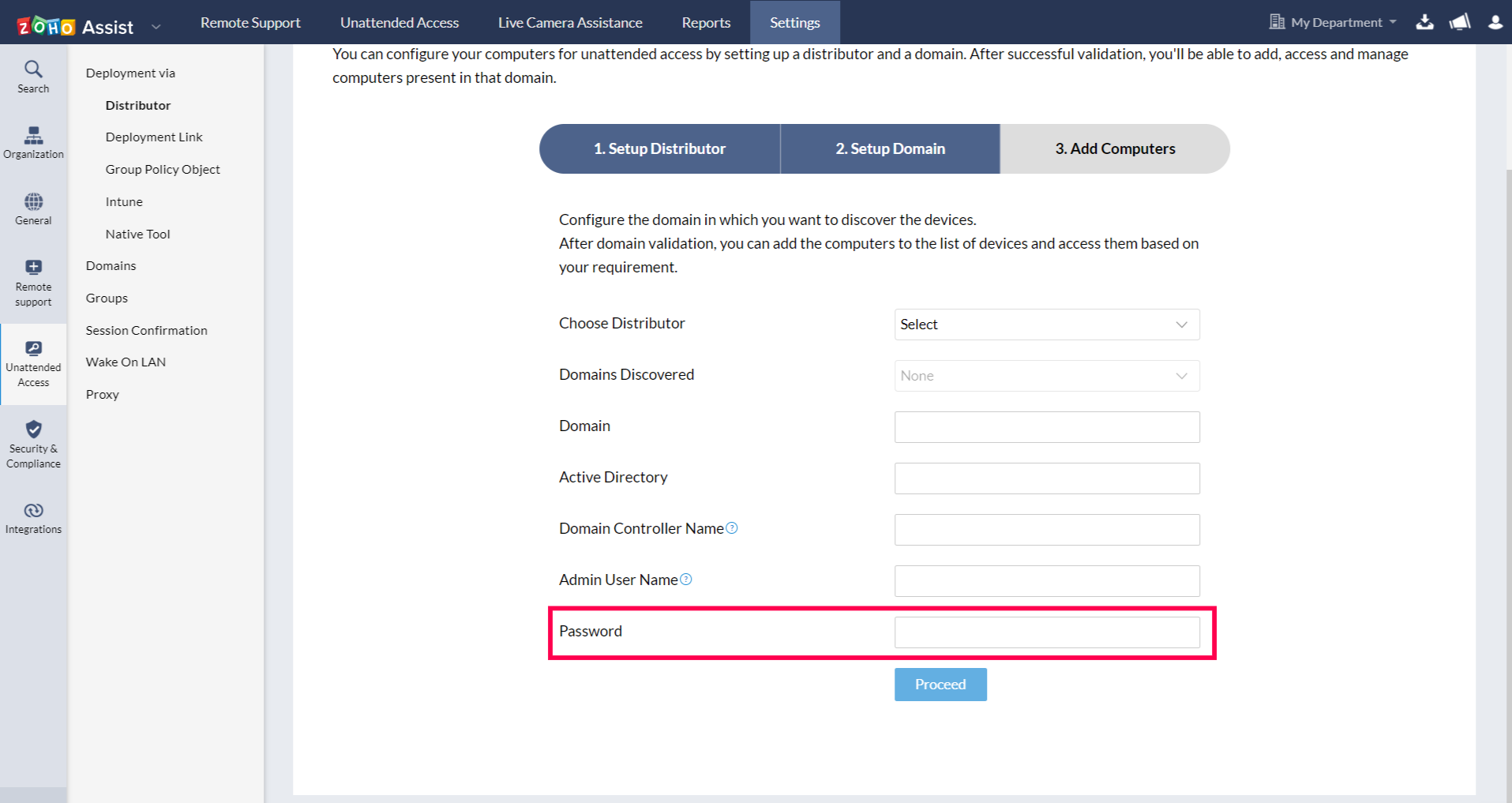Open Security & Compliance settings
The image size is (1512, 803).
coord(33,444)
